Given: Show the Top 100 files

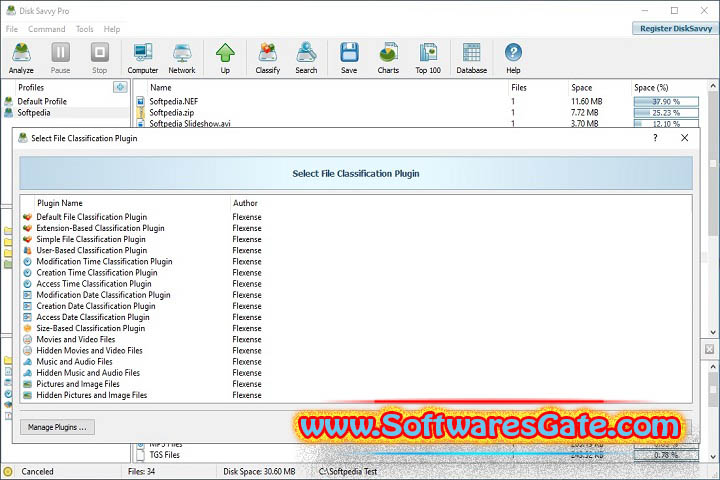Looking at the screenshot, I should pos(428,58).
